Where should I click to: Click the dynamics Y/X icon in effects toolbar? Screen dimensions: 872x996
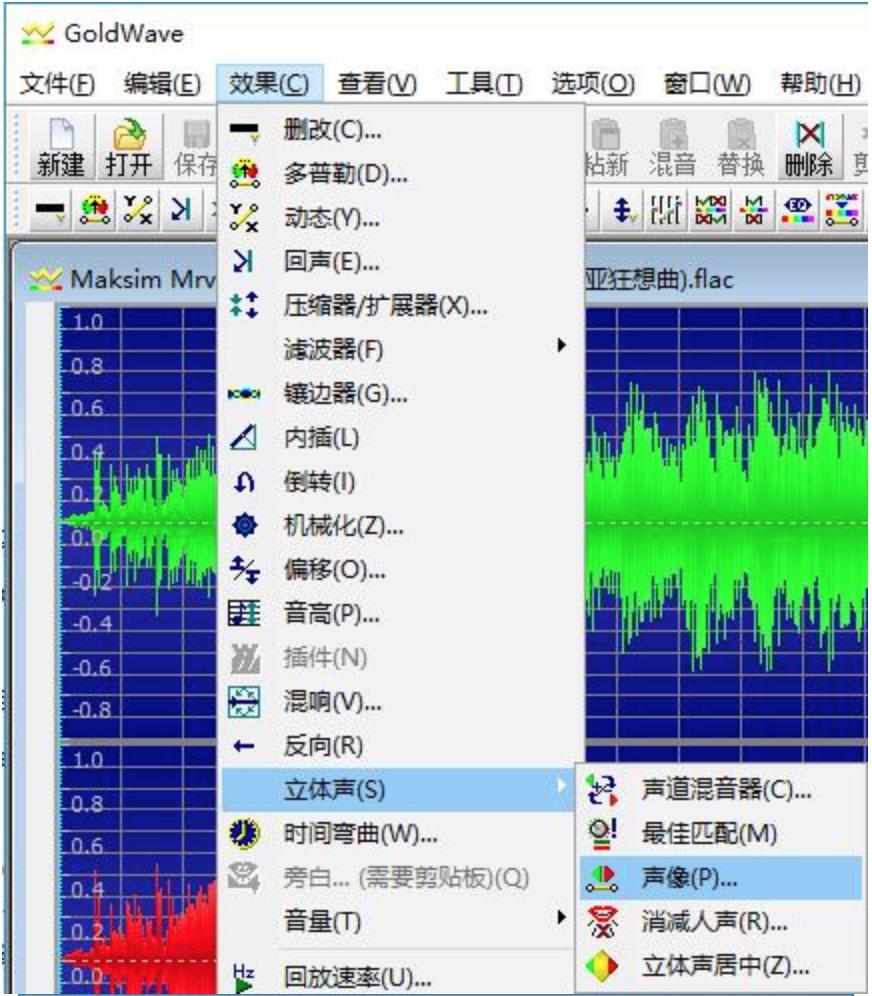coord(138,210)
